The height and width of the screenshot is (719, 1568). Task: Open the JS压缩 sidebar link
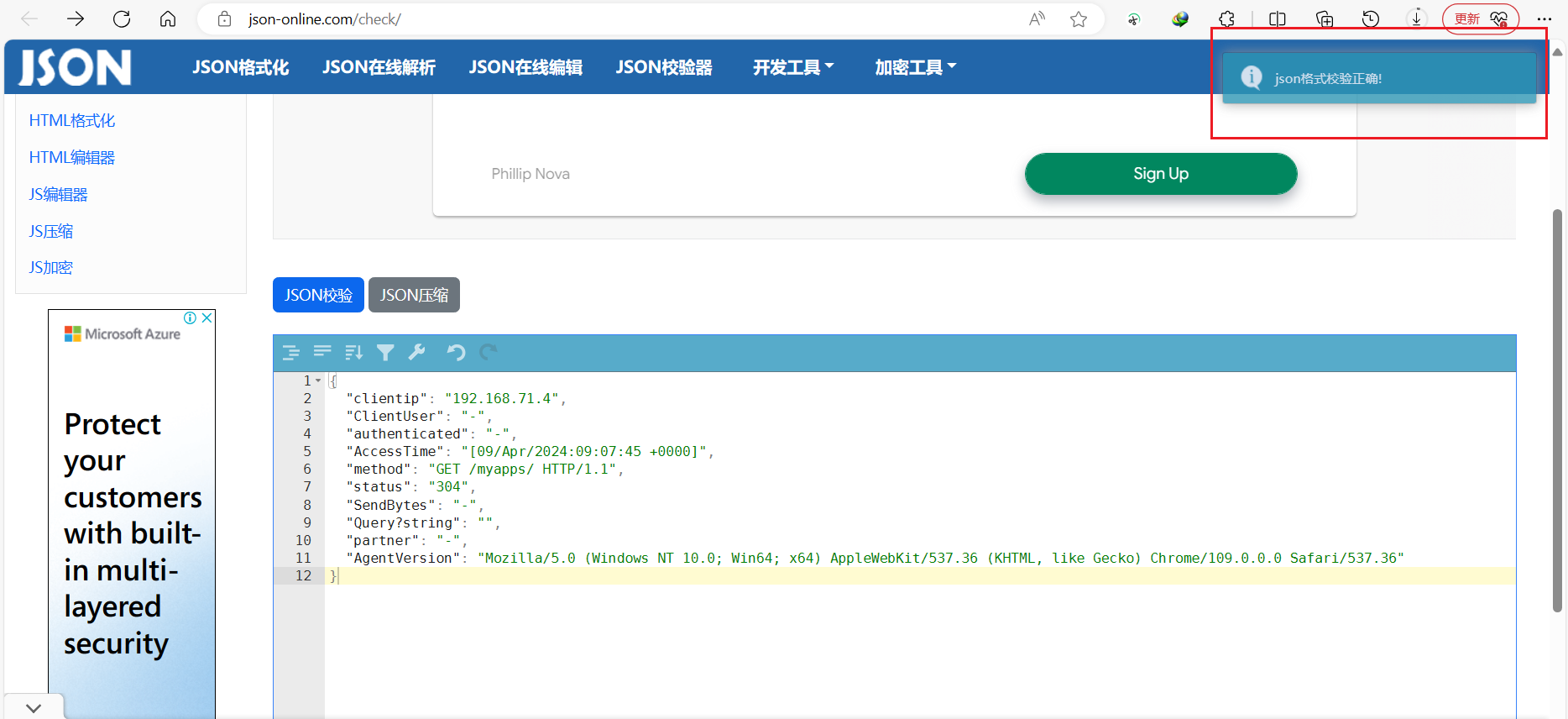point(51,231)
